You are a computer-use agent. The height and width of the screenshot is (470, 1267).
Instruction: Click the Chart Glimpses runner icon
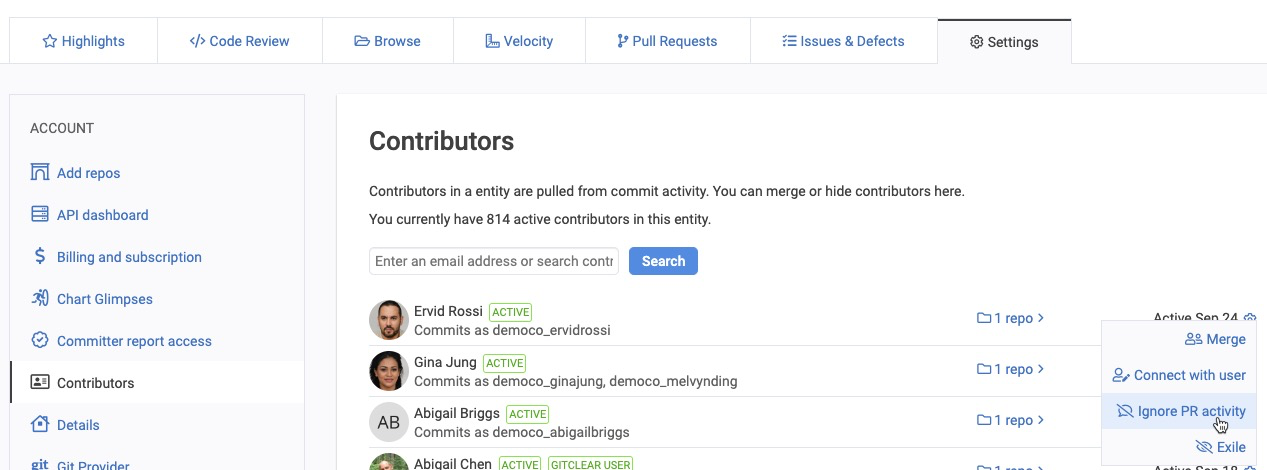[40, 298]
